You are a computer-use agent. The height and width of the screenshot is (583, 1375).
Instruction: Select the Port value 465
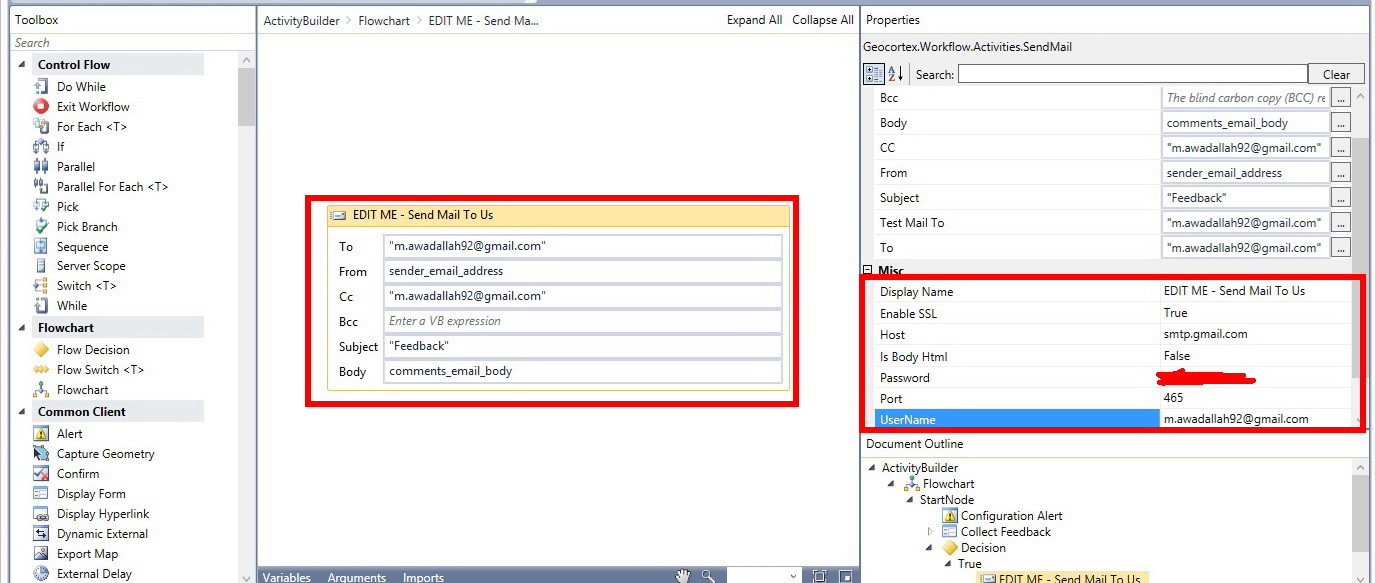tap(1173, 398)
